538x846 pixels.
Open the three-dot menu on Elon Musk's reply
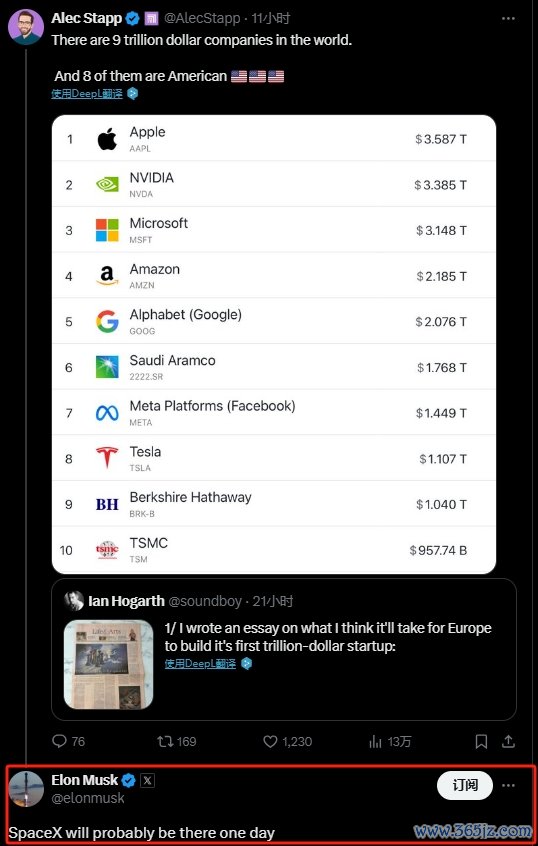click(508, 785)
